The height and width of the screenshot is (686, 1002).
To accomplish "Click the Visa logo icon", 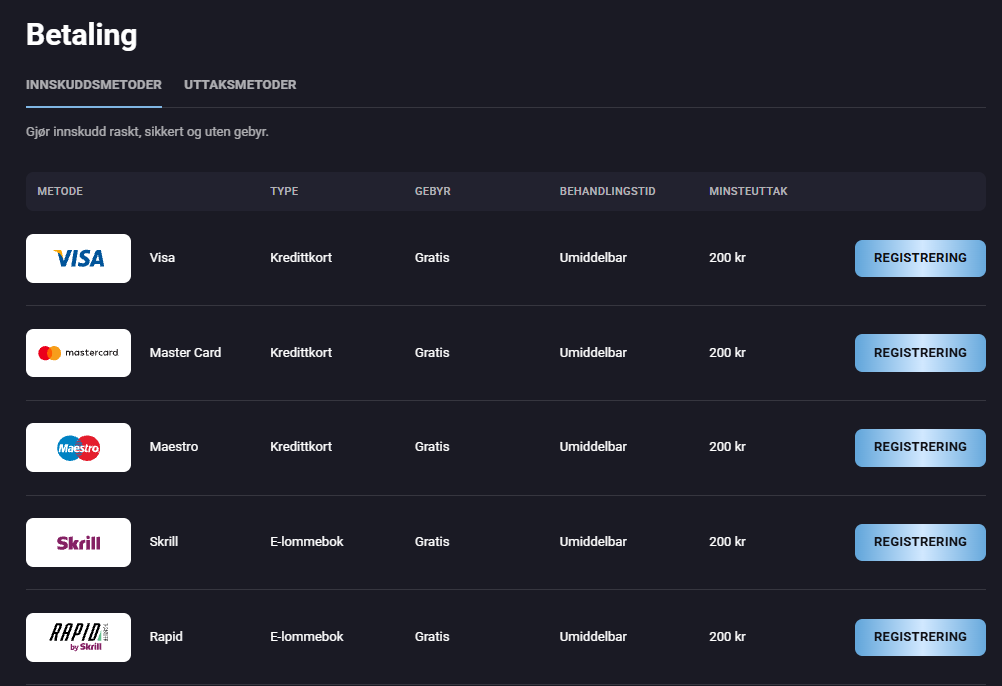I will tap(78, 258).
